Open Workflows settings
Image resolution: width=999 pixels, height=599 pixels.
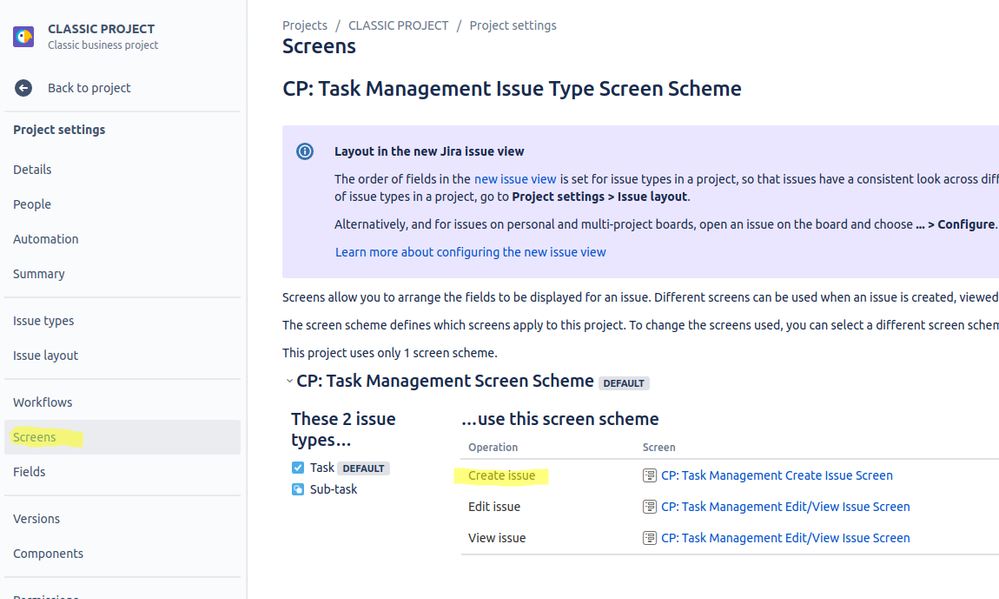[43, 402]
